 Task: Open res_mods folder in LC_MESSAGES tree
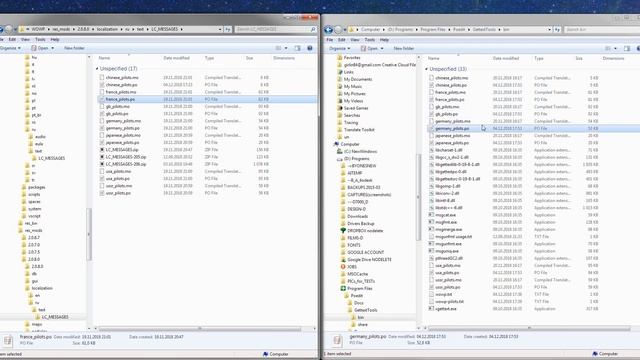tap(33, 231)
